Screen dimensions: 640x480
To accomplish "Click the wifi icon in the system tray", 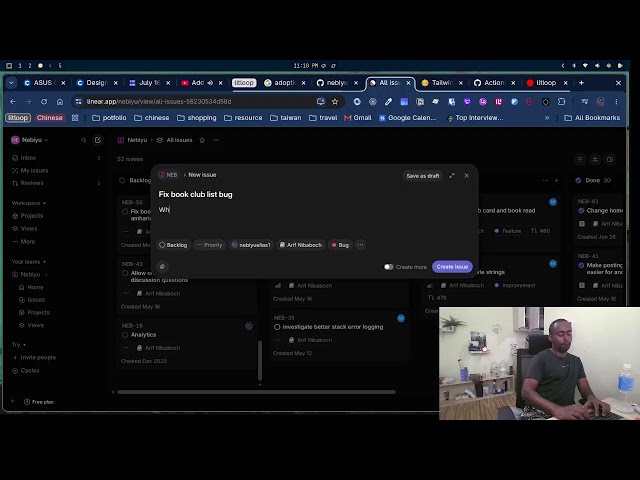I will tap(585, 66).
